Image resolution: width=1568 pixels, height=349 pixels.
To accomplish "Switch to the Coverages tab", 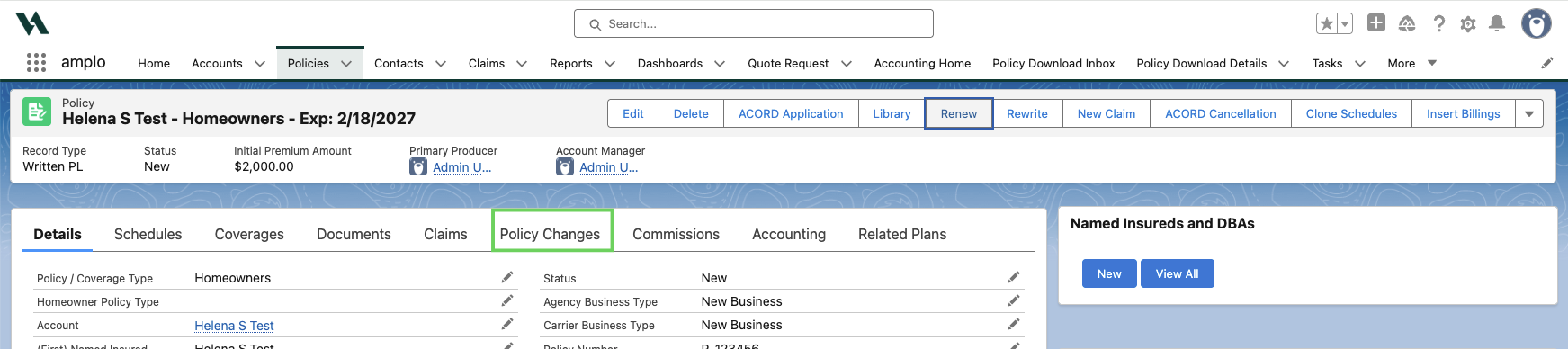I will pos(249,234).
